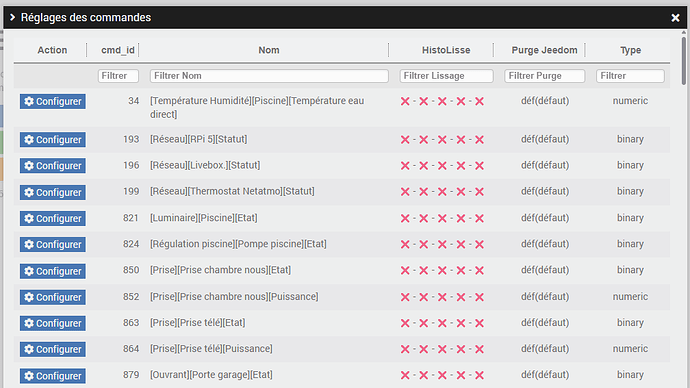Sort by HistoLisse column header
The image size is (690, 388).
pos(446,50)
